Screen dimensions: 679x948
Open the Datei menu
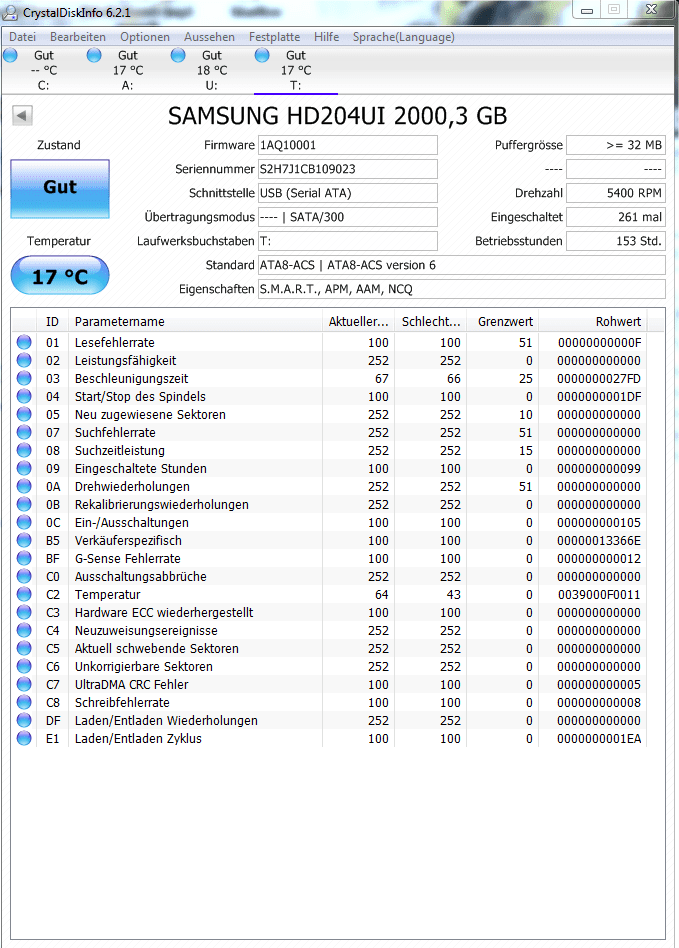(22, 37)
